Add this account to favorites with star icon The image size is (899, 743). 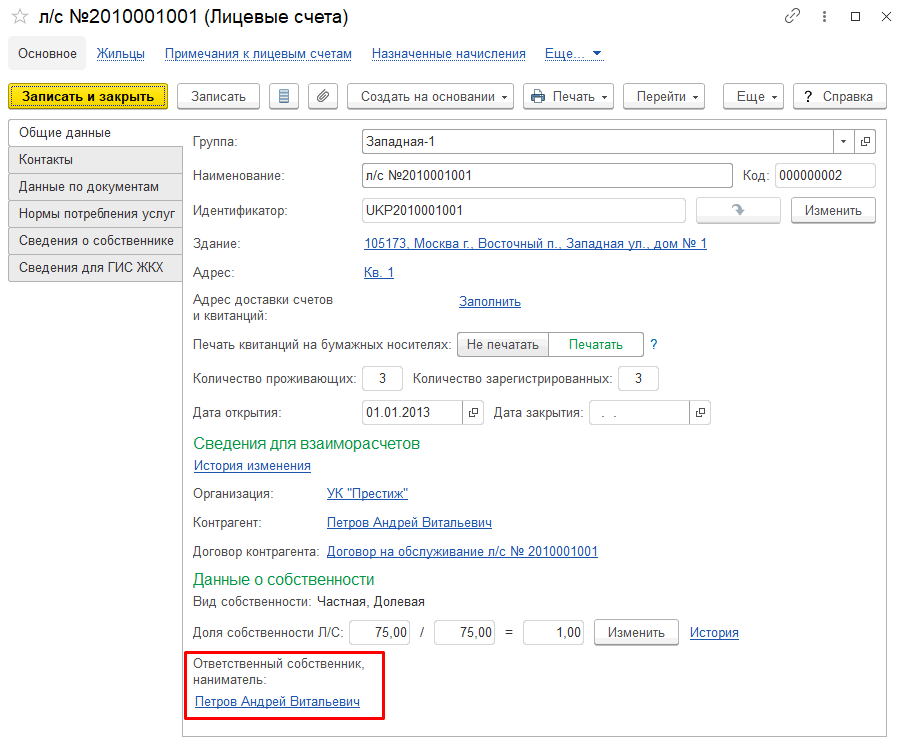click(x=19, y=17)
